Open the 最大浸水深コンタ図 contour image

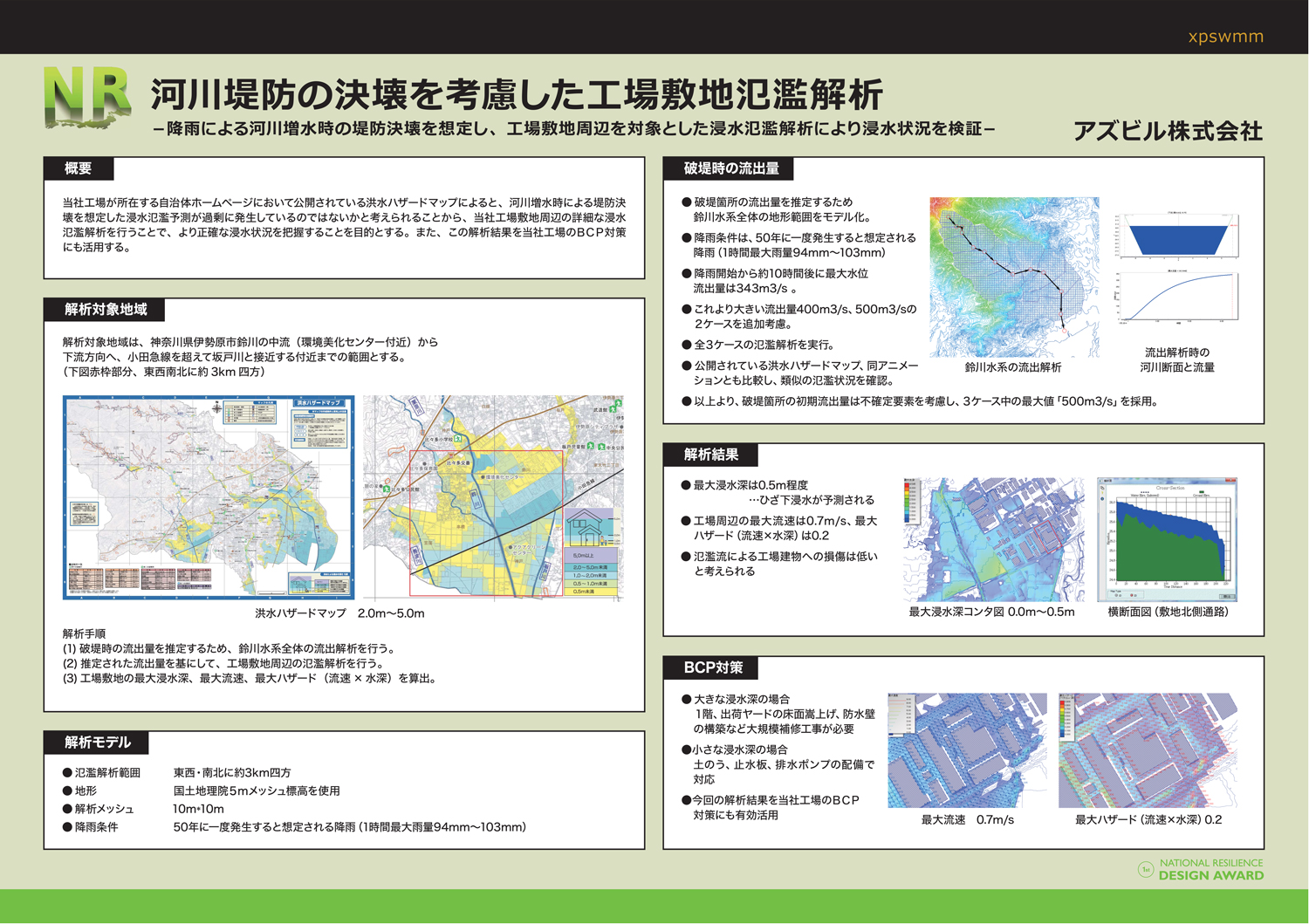[993, 538]
